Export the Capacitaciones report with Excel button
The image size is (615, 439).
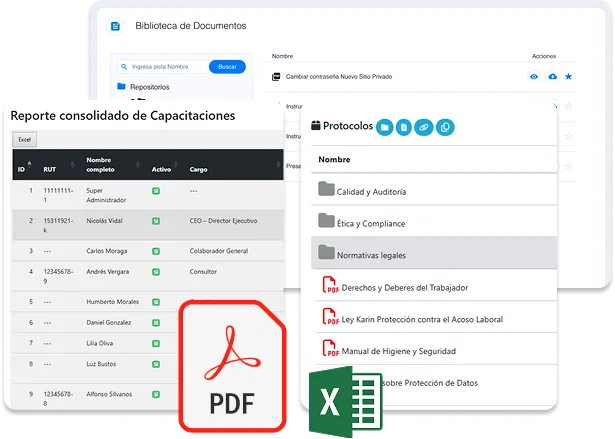pos(24,140)
